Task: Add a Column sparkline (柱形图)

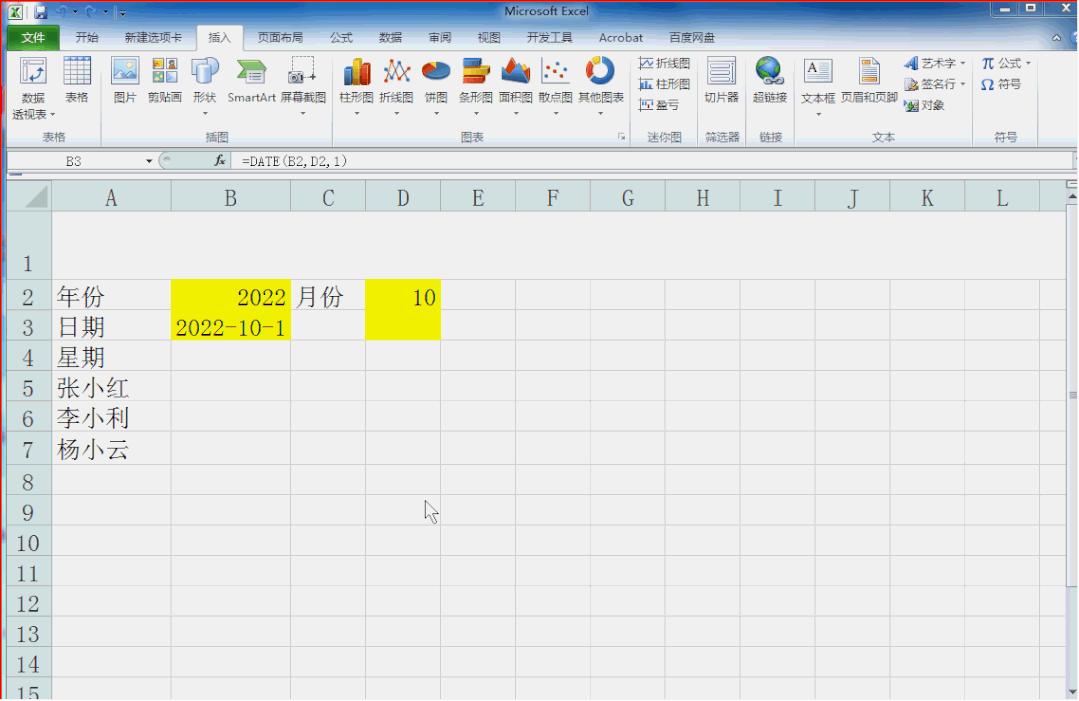Action: click(664, 84)
